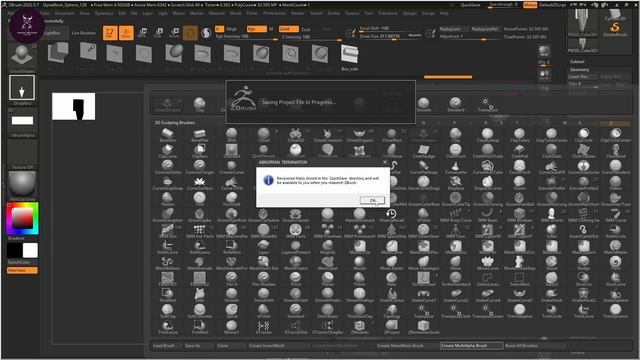Viewport: 640px width, 360px height.
Task: Open the current brush thumbnail selector
Action: pyautogui.click(x=22, y=56)
